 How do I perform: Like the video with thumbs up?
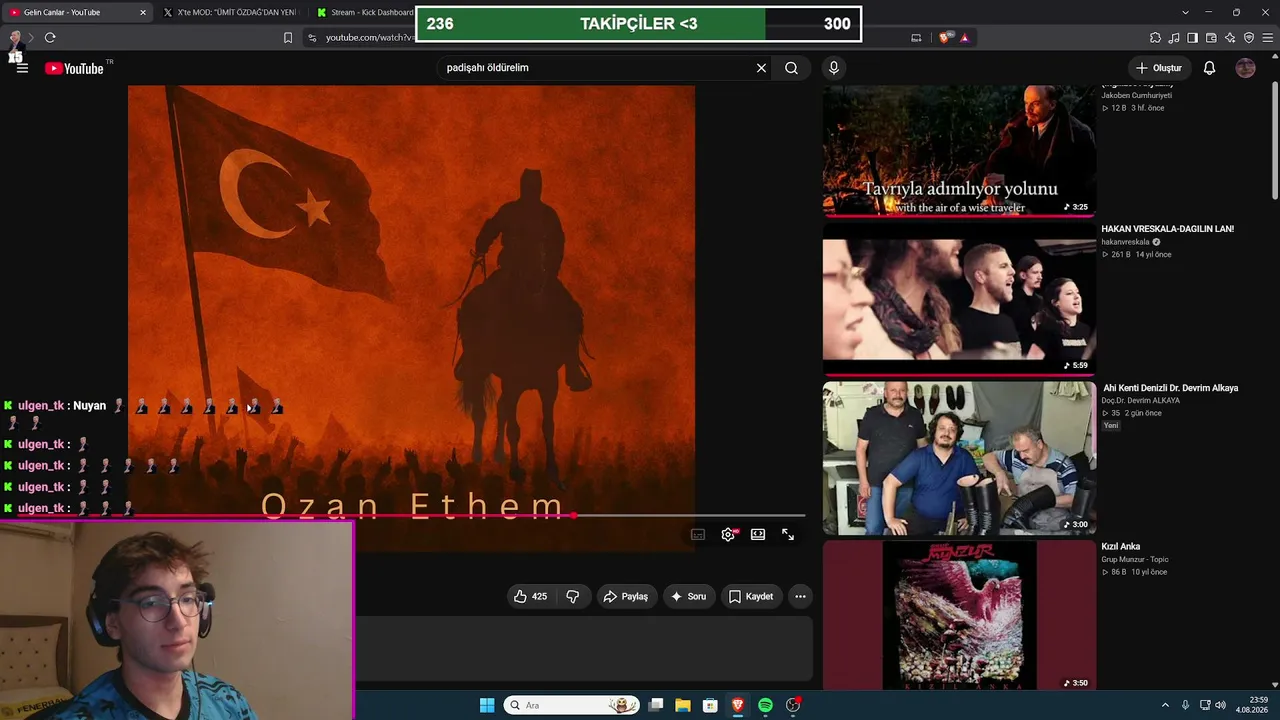[x=530, y=596]
